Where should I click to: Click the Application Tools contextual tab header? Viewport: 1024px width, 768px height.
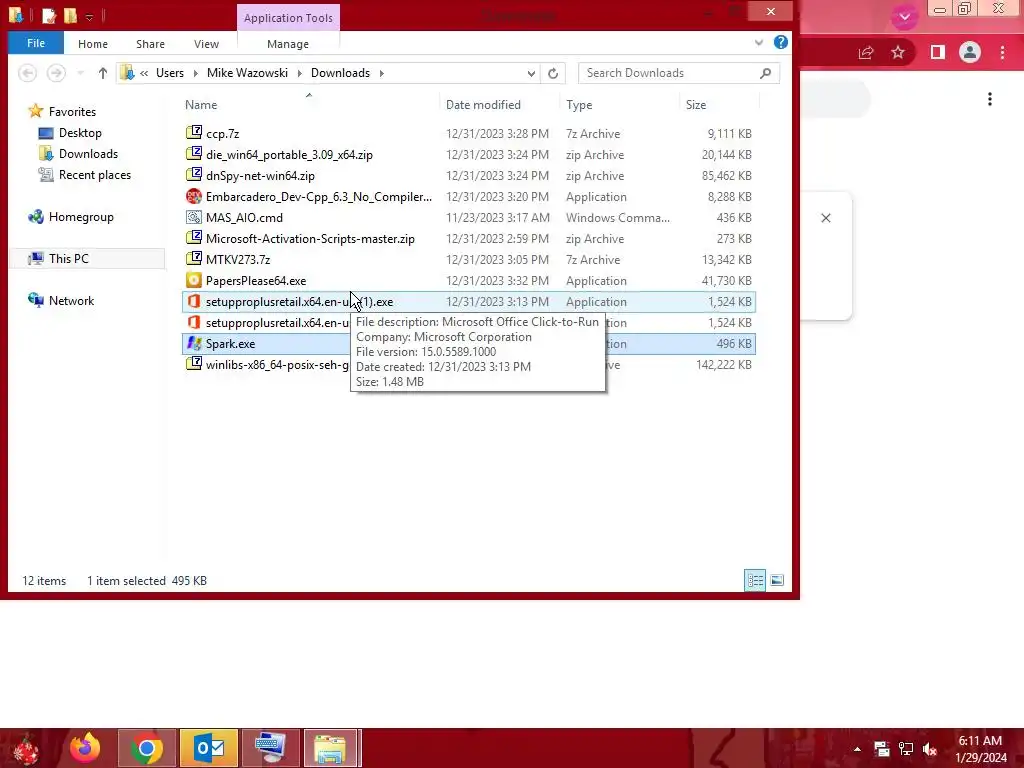(x=288, y=18)
